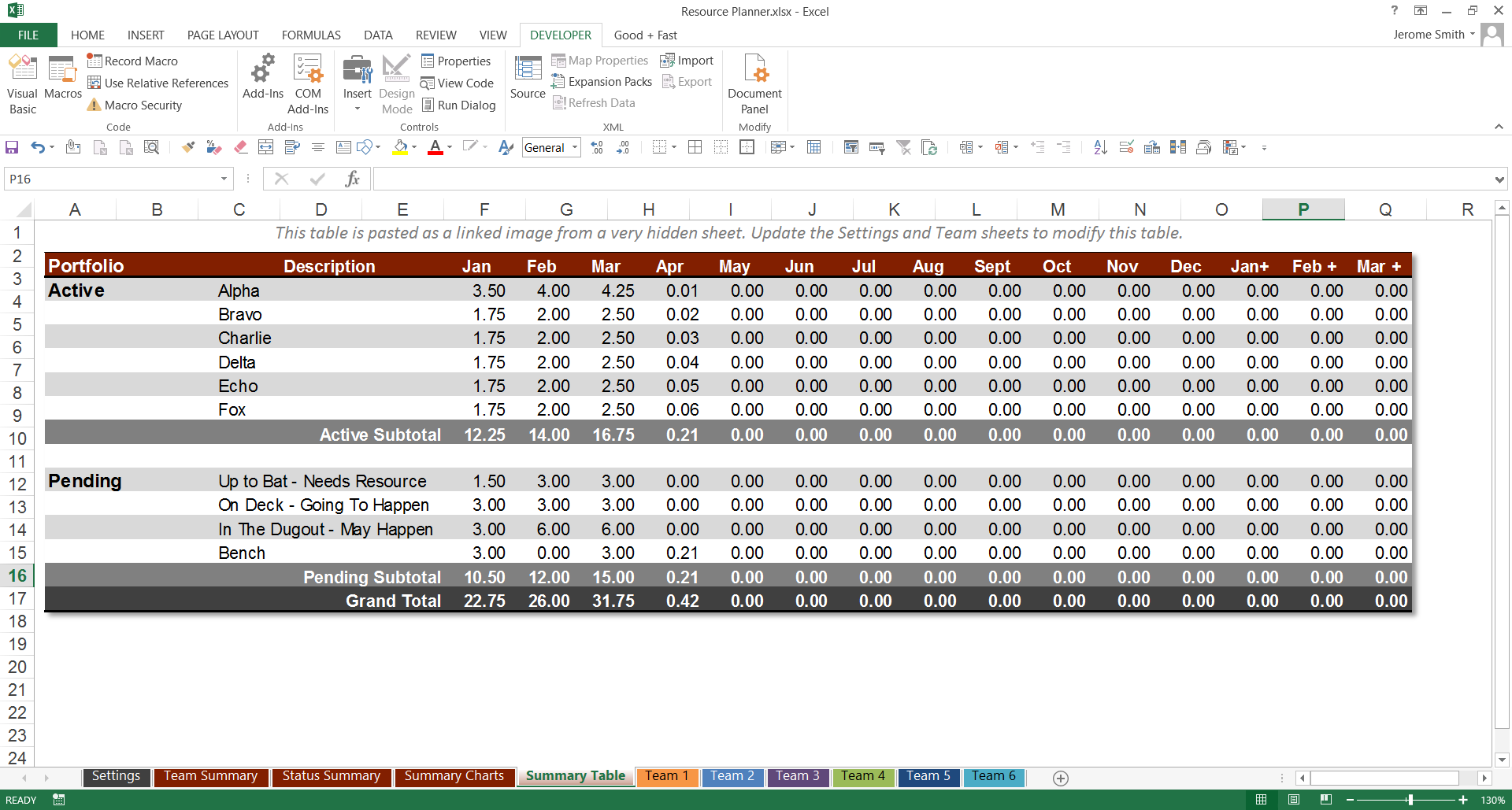The image size is (1512, 810).
Task: Click the Record Macro button
Action: pyautogui.click(x=132, y=61)
